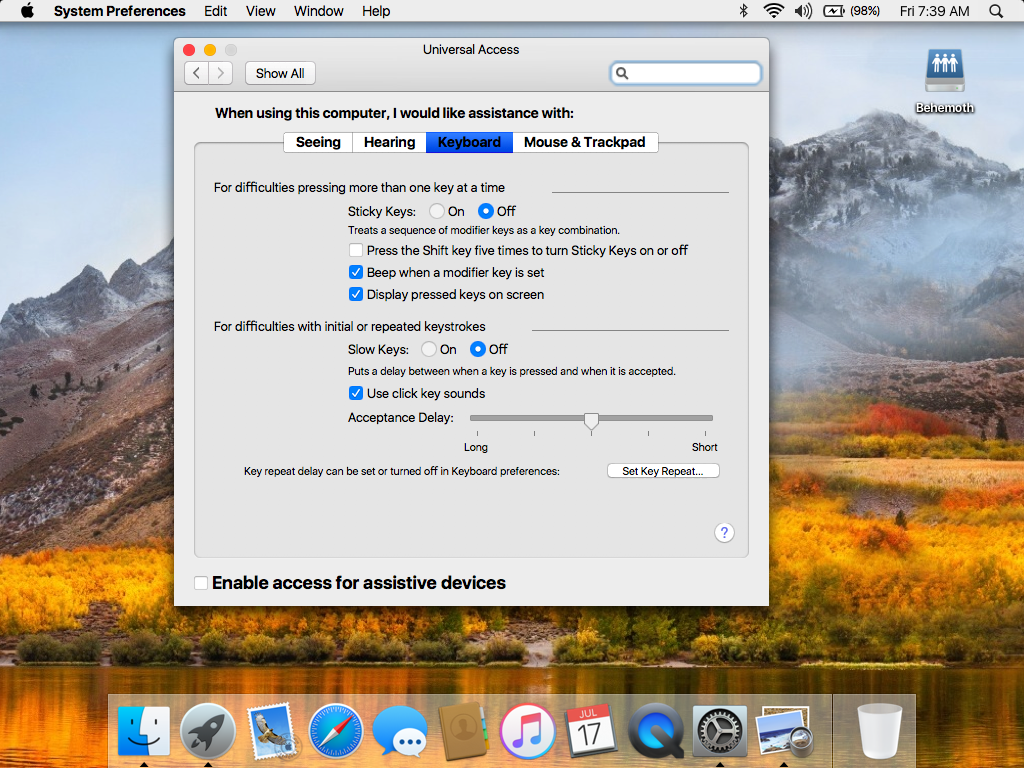Uncheck Display pressed keys on screen

pyautogui.click(x=356, y=295)
